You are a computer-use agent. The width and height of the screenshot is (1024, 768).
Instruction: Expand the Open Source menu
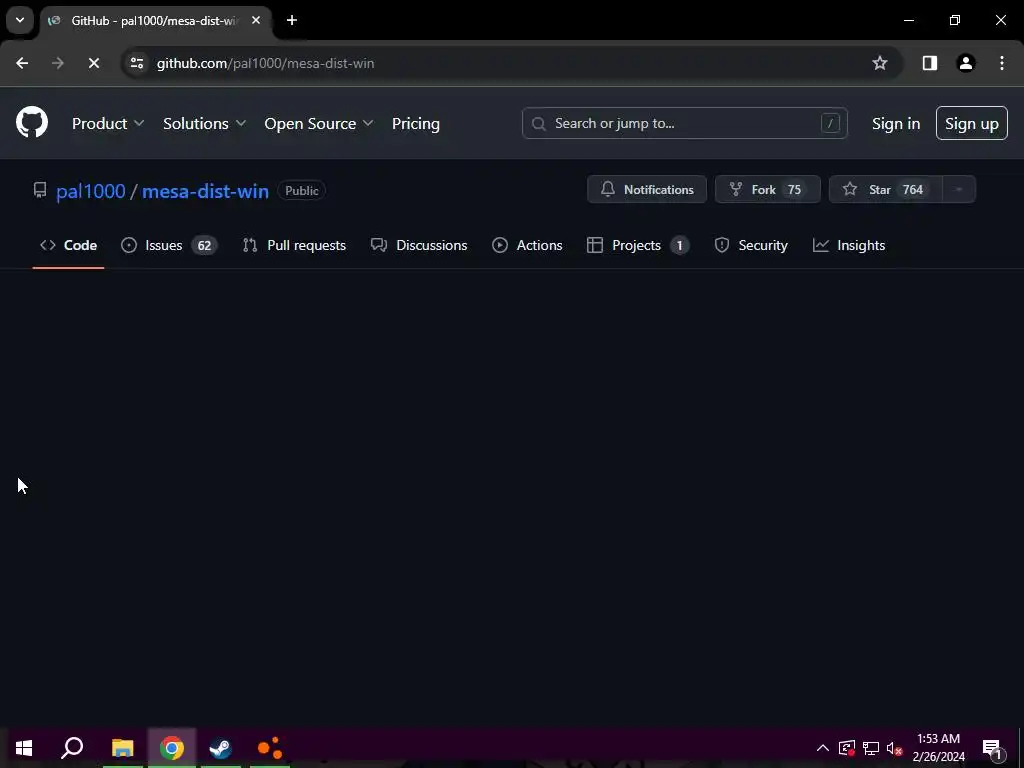(319, 123)
